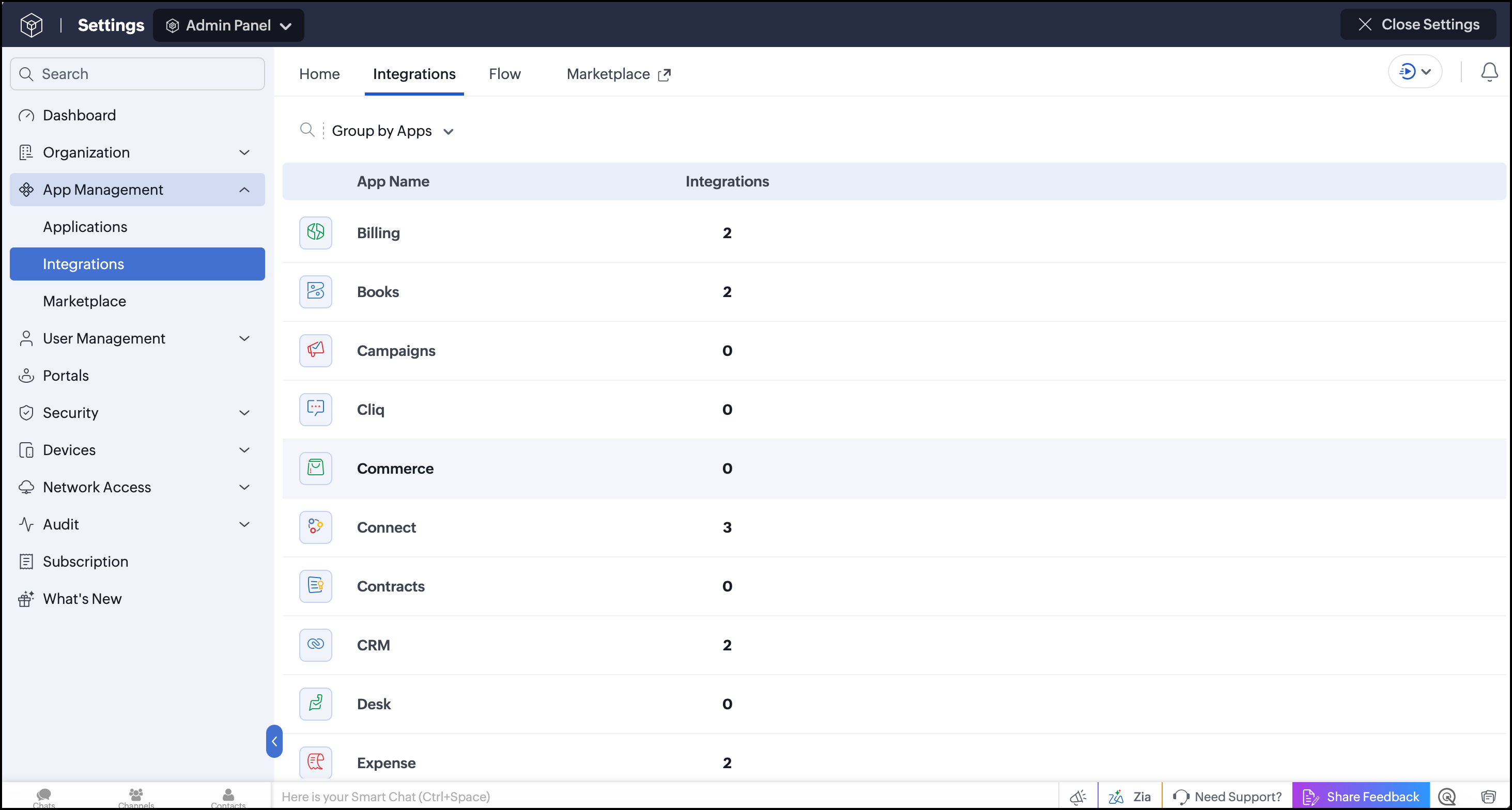This screenshot has width=1512, height=810.
Task: Collapse the sidebar with the arrow handle
Action: (x=274, y=741)
